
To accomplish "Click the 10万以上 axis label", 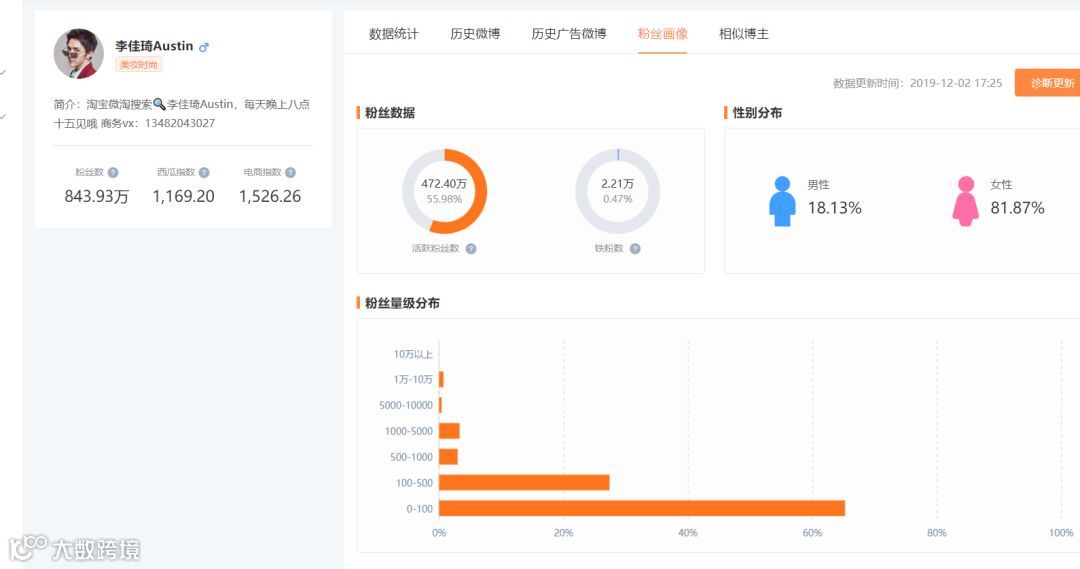I will [x=413, y=354].
